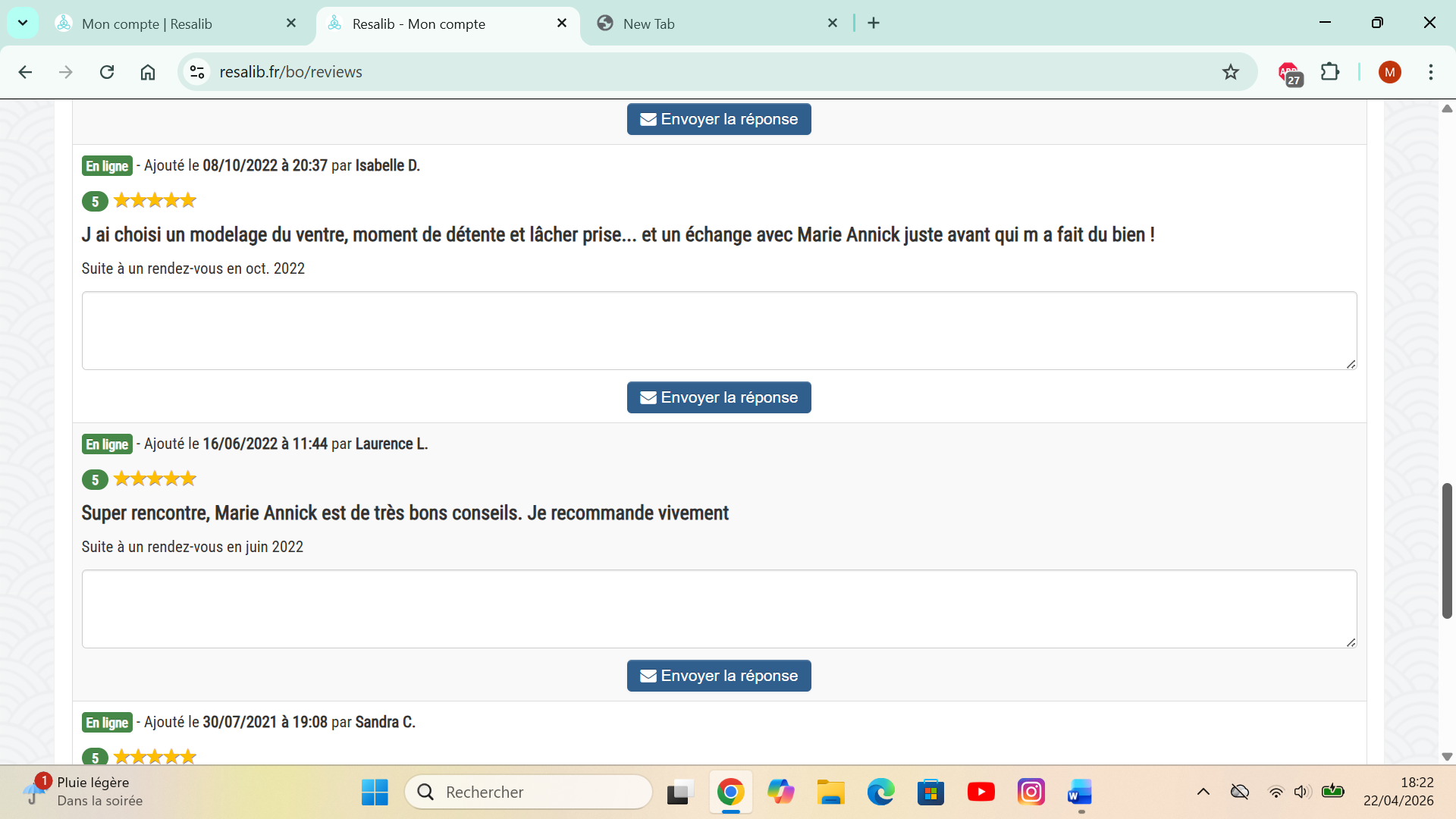1456x819 pixels.
Task: Go back to the previous page
Action: click(x=25, y=72)
